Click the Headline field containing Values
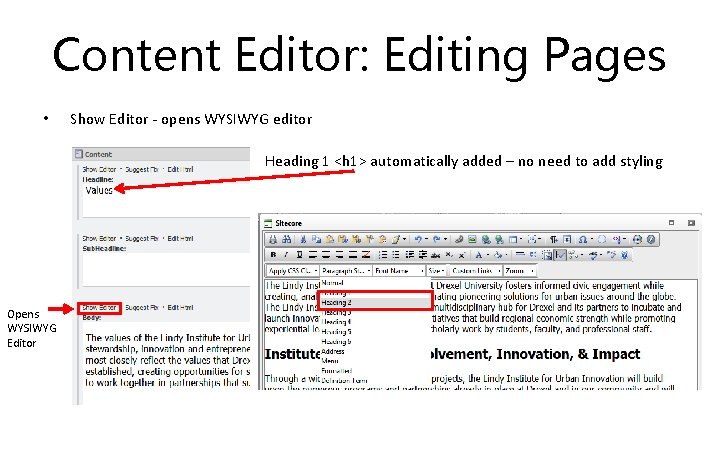Viewport: 720px width, 450px height. (x=165, y=200)
